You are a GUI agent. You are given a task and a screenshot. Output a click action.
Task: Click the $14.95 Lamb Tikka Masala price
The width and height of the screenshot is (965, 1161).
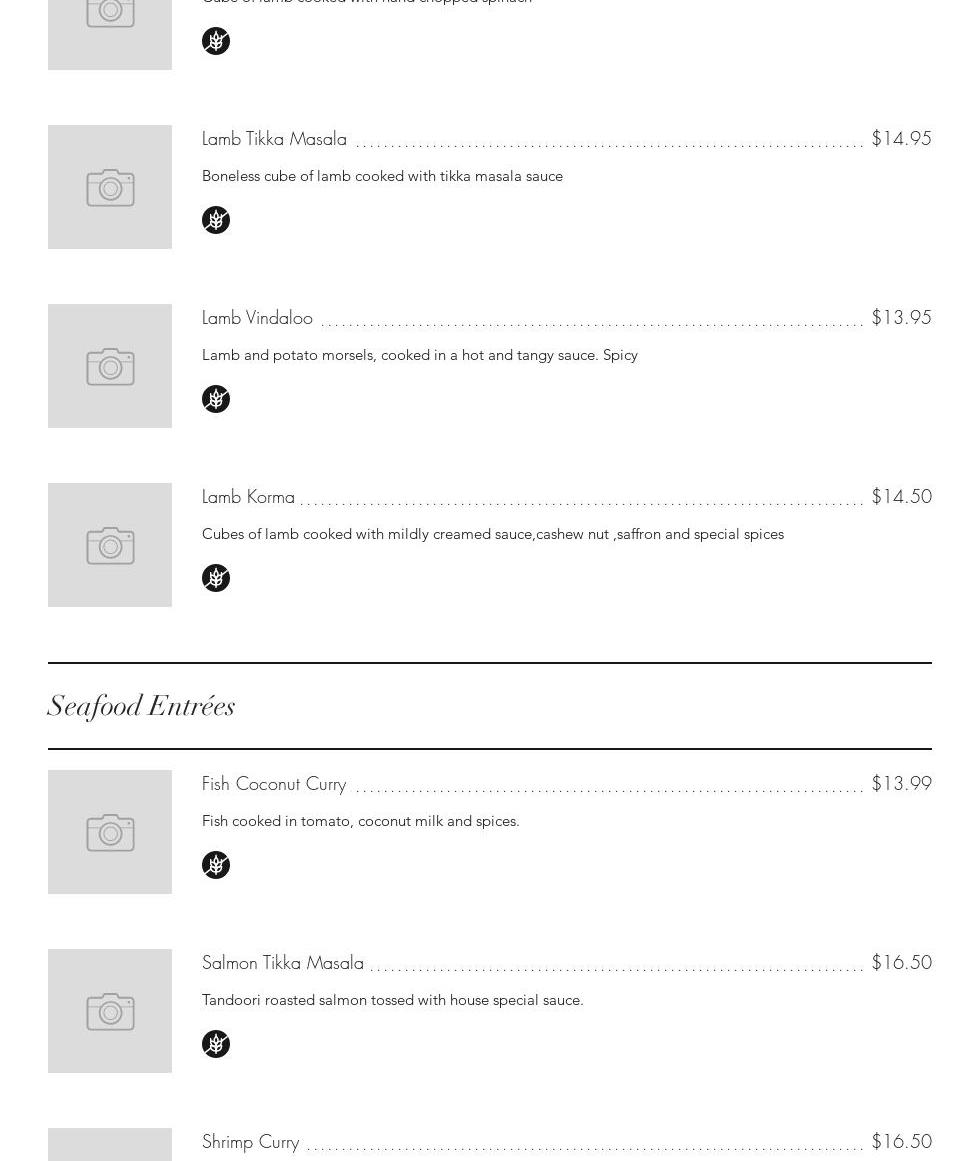901,138
